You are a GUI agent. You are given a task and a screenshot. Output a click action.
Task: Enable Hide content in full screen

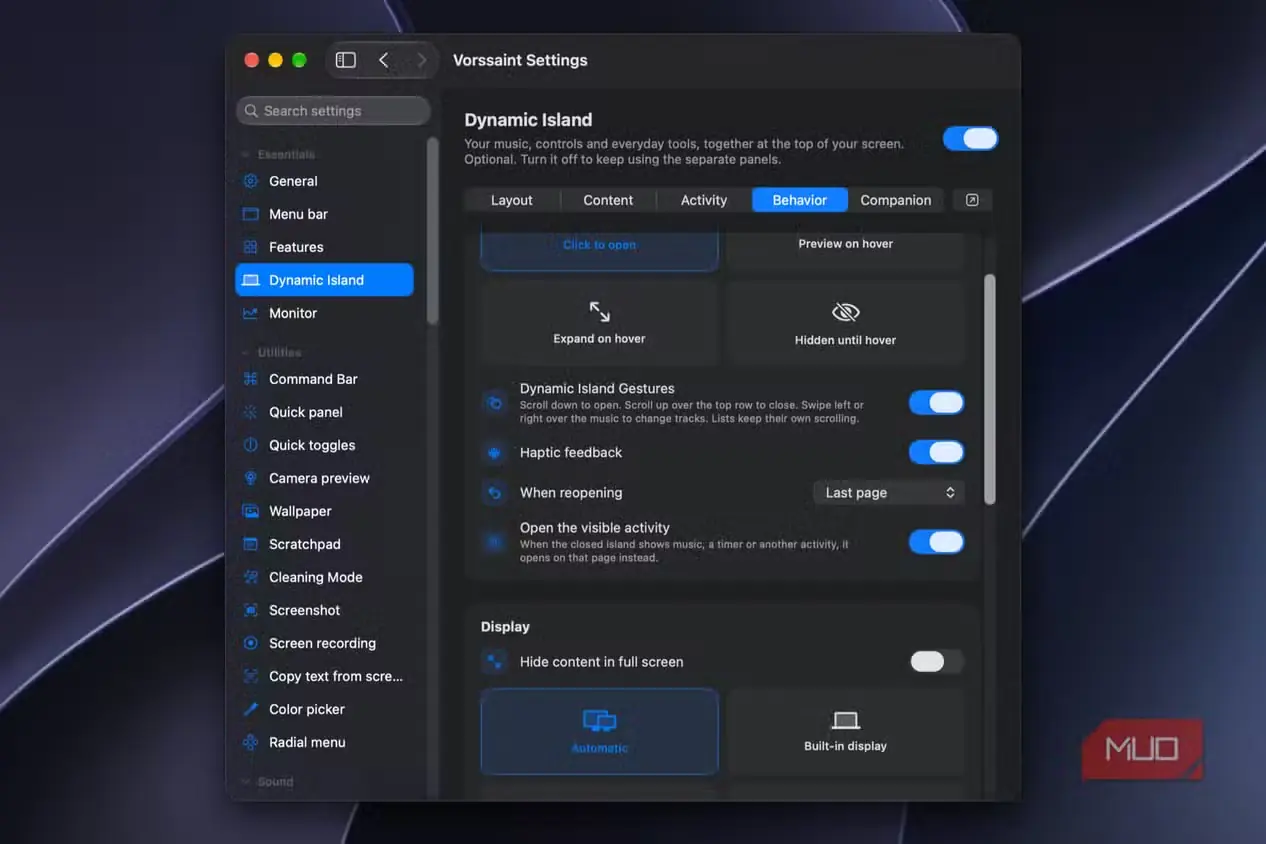tap(936, 661)
